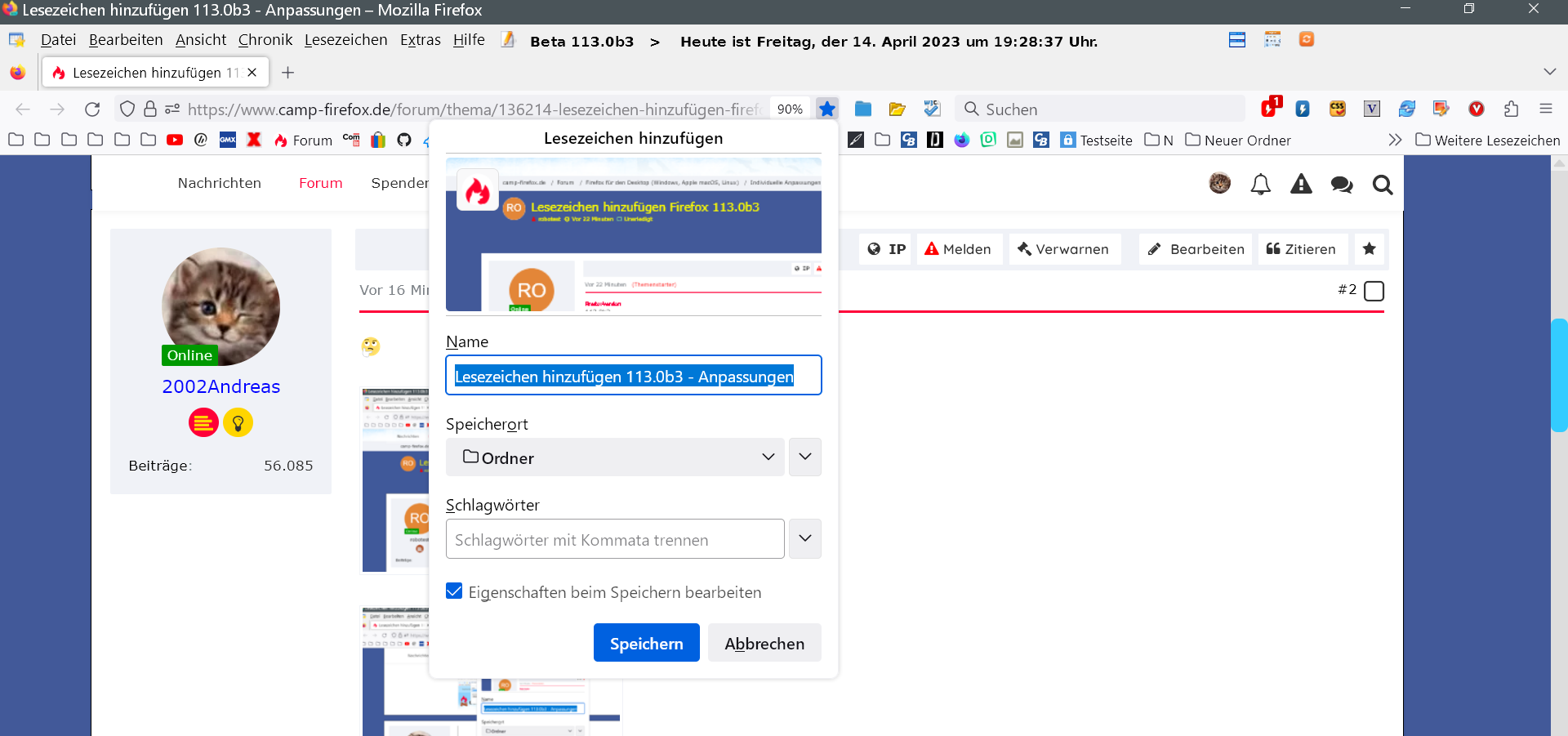Open the Hilfe menu
This screenshot has height=736, width=1568.
(x=469, y=39)
